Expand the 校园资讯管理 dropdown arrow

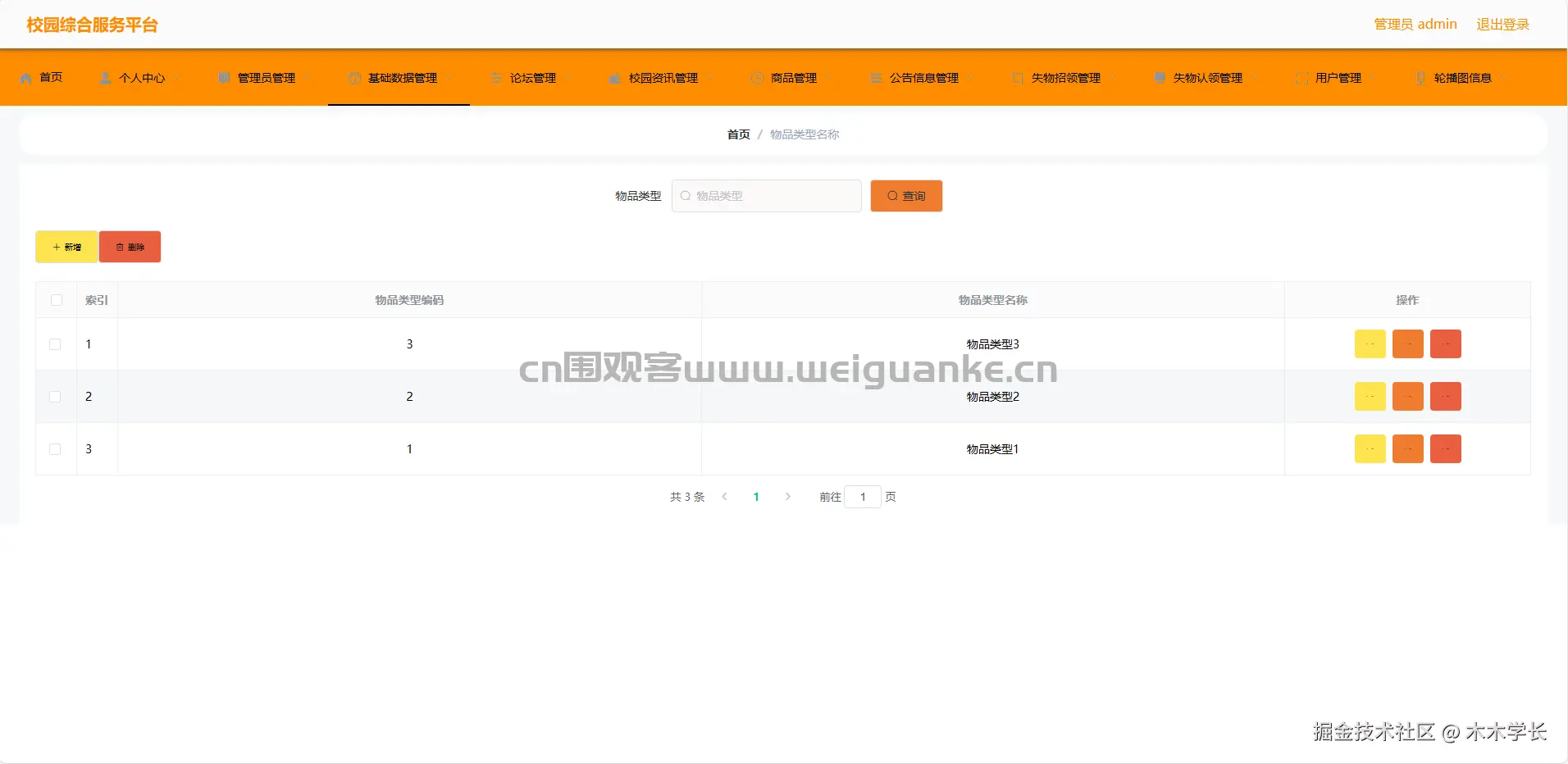pyautogui.click(x=709, y=78)
